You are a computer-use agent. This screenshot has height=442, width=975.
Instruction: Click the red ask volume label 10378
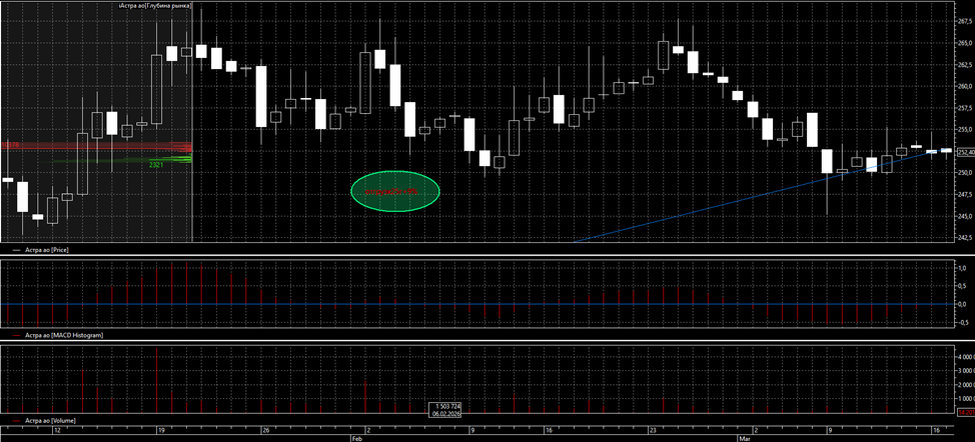click(11, 145)
